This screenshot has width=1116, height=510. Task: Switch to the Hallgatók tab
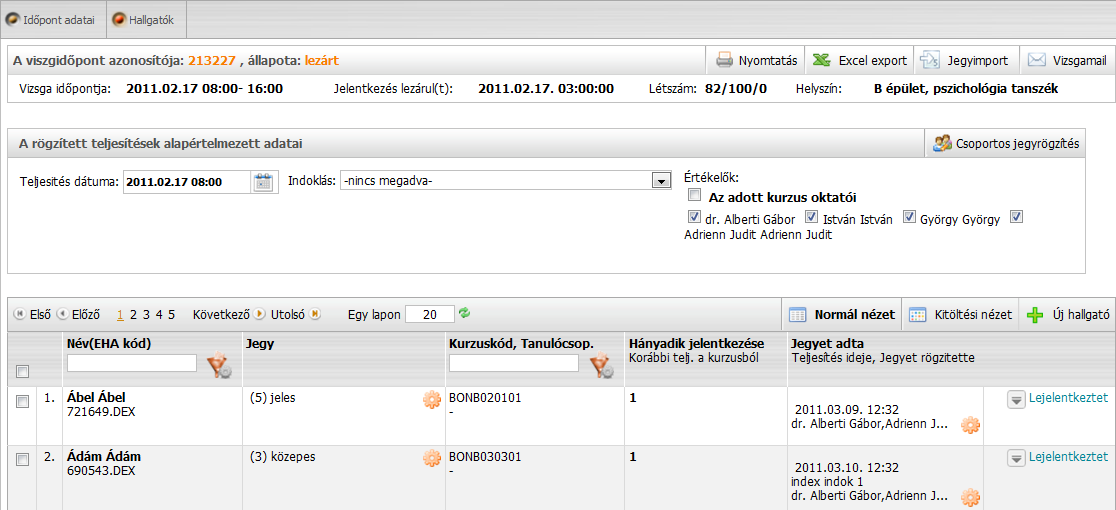[x=146, y=20]
